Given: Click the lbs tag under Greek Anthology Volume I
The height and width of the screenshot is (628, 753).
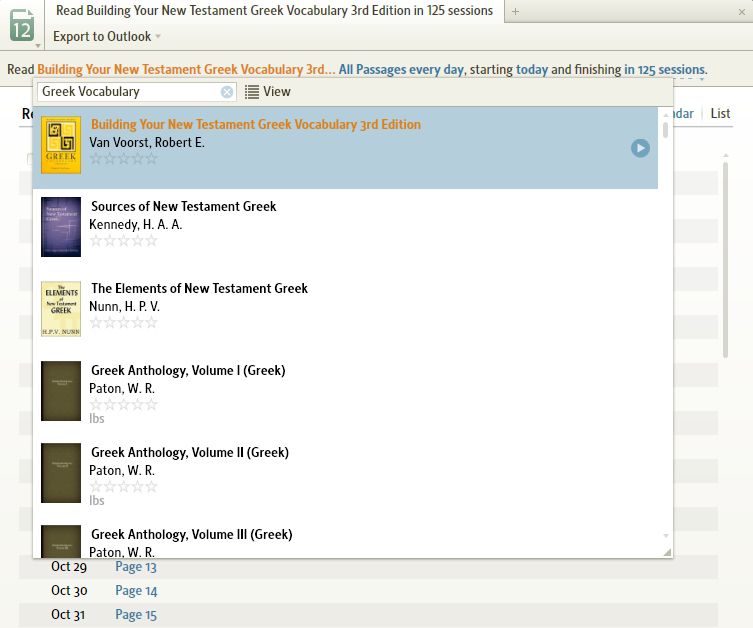Looking at the screenshot, I should pos(97,419).
